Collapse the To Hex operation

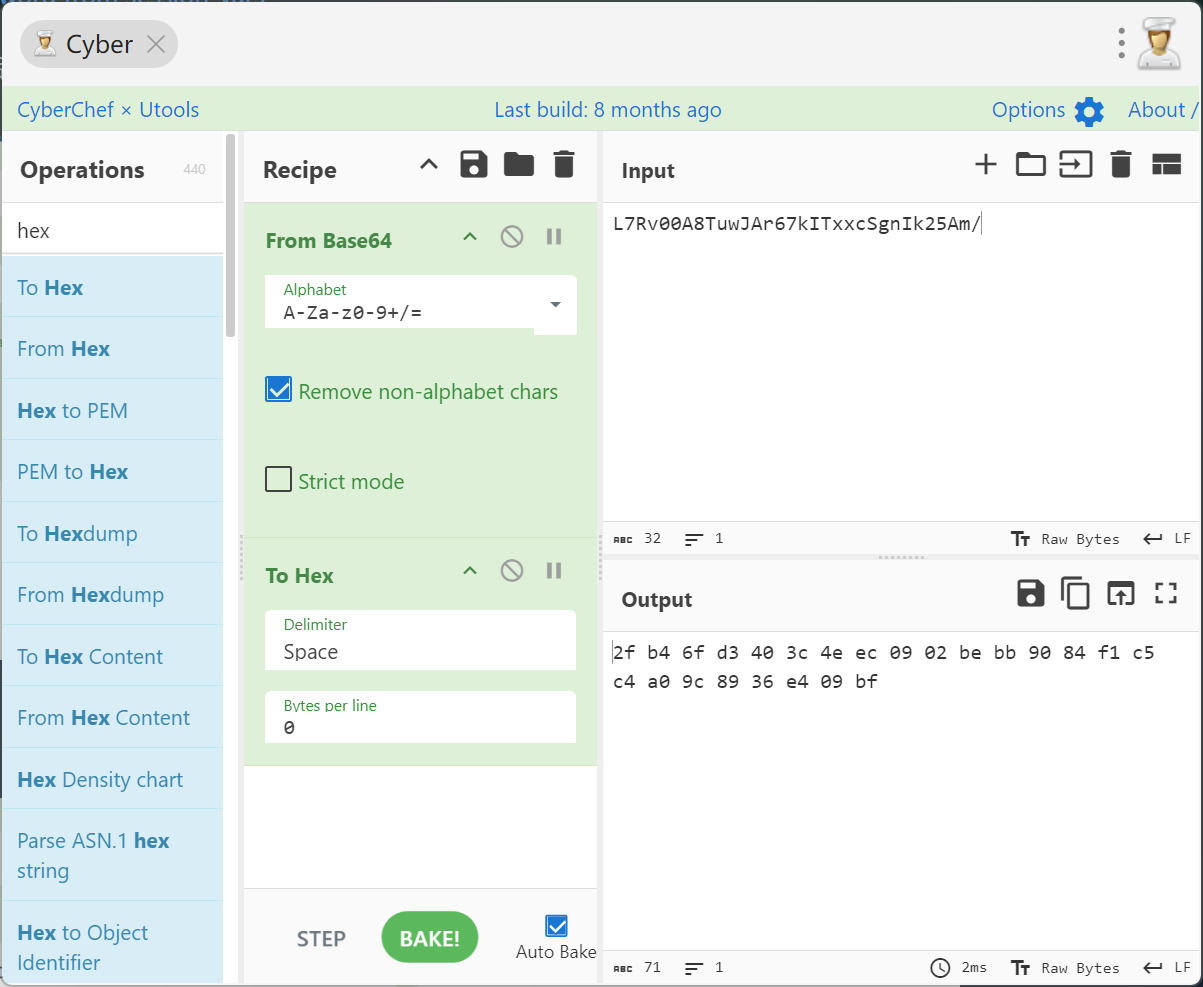tap(470, 571)
